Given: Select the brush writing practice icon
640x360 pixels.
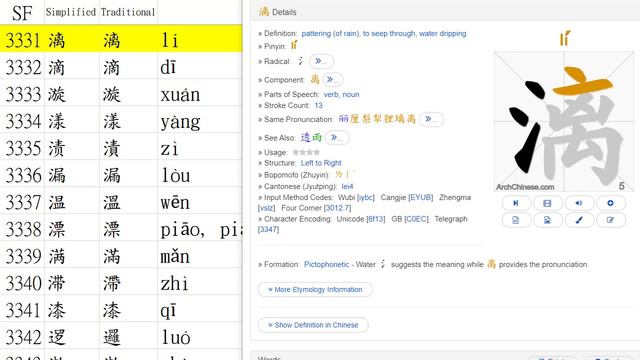Looking at the screenshot, I should [x=579, y=220].
